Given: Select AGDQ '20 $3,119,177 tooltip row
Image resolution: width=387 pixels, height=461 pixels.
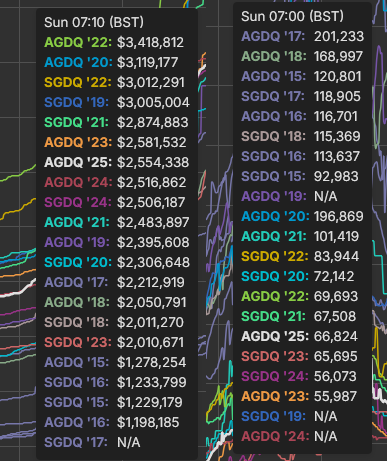Looking at the screenshot, I should (111, 62).
